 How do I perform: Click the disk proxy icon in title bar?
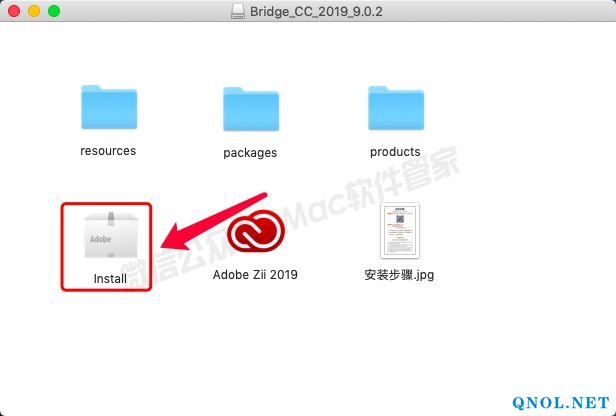pos(238,11)
